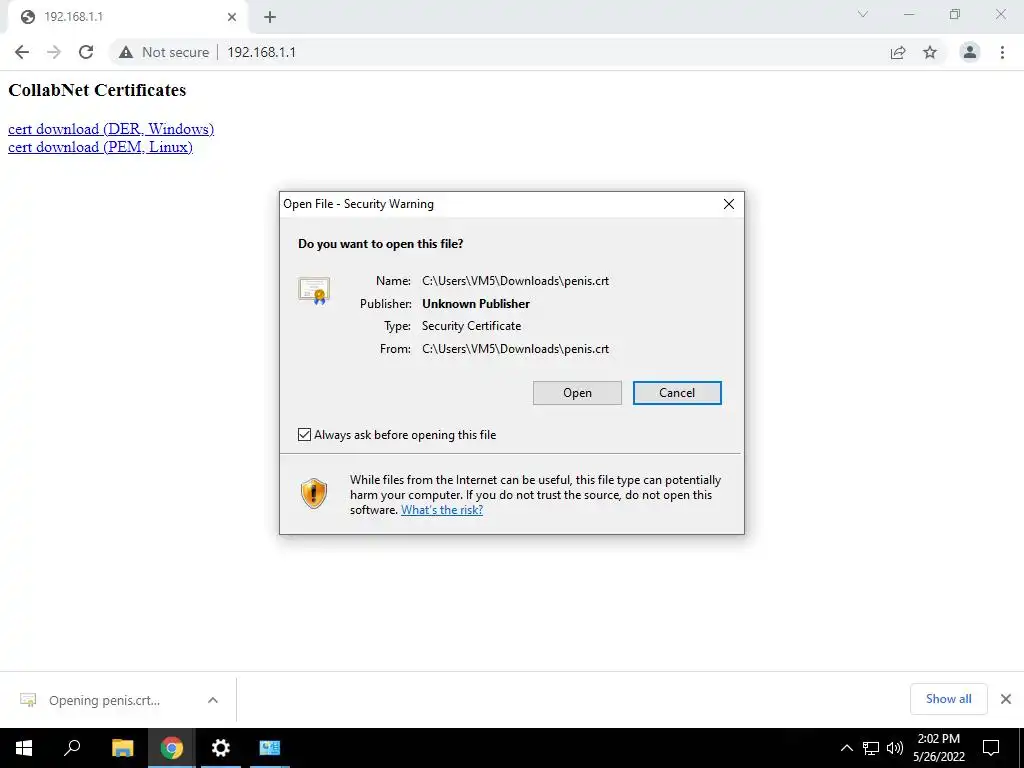Open Windows search from the taskbar
Screen dimensions: 1024x768
(72, 748)
